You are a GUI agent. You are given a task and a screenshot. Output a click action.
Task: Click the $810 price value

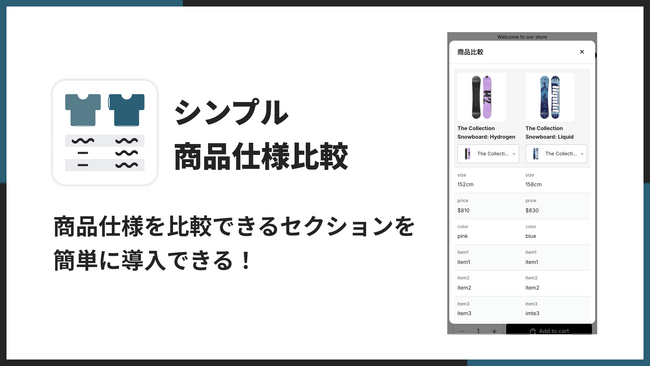pos(463,211)
